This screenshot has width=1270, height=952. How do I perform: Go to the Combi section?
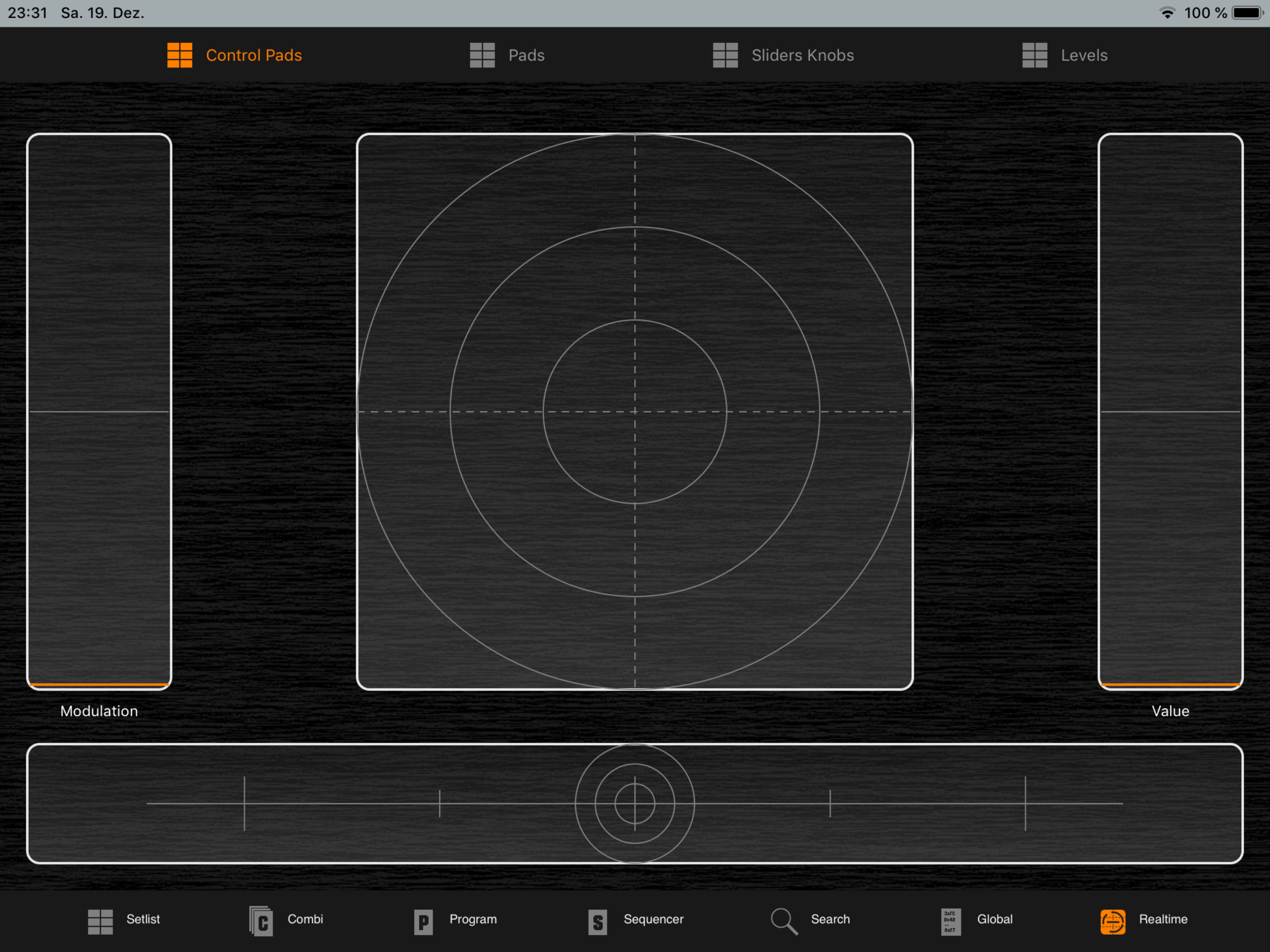coord(305,919)
